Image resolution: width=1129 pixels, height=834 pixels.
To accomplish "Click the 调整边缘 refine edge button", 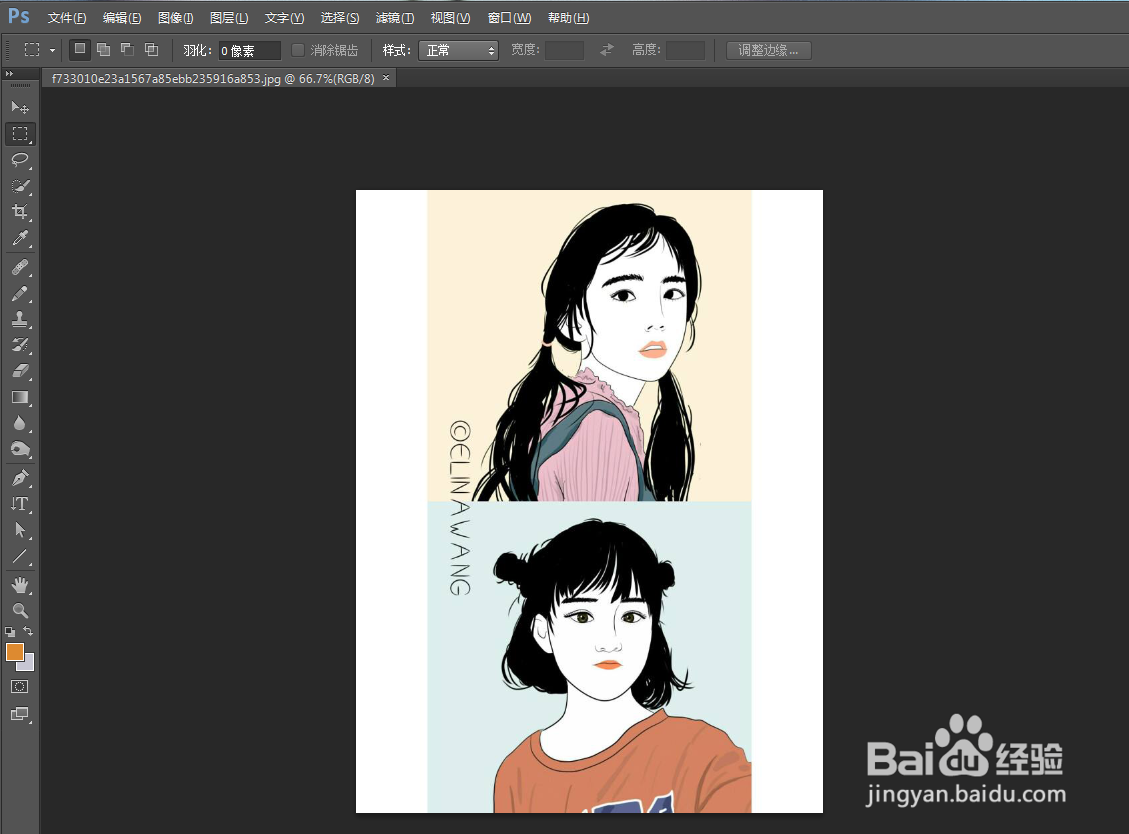I will [x=768, y=50].
